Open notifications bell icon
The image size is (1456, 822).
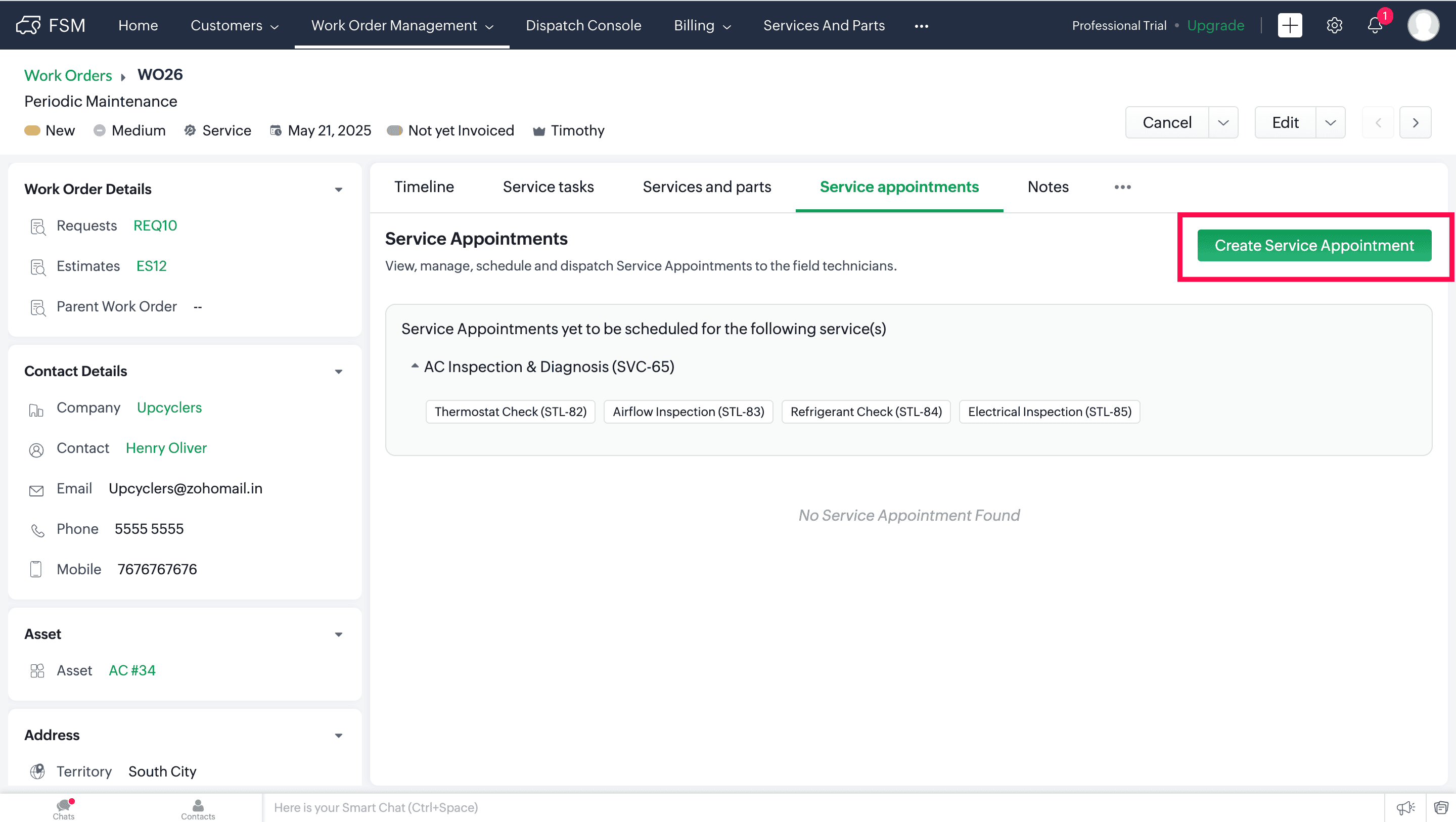click(1375, 25)
